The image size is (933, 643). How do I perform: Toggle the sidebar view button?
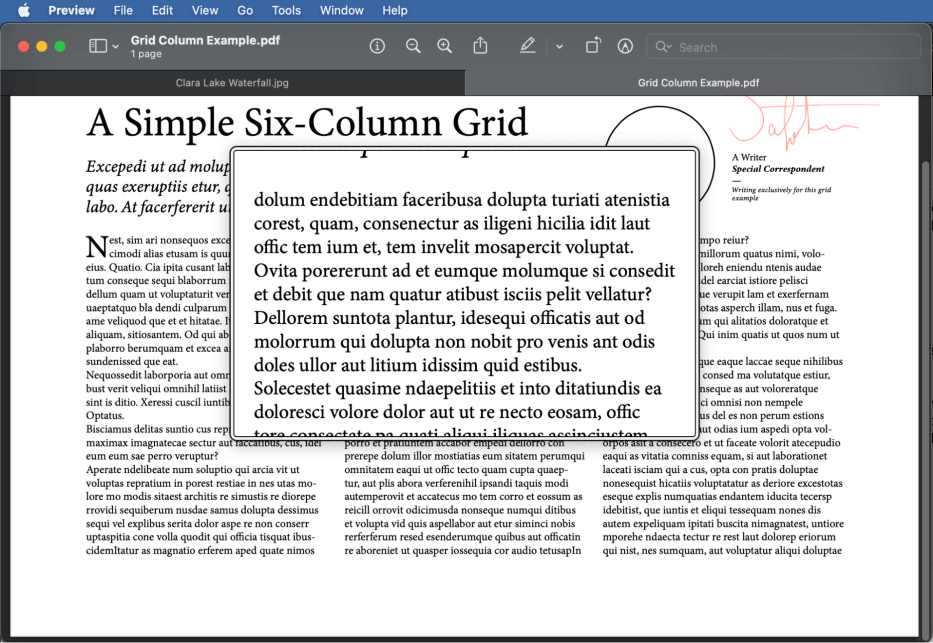pos(98,46)
